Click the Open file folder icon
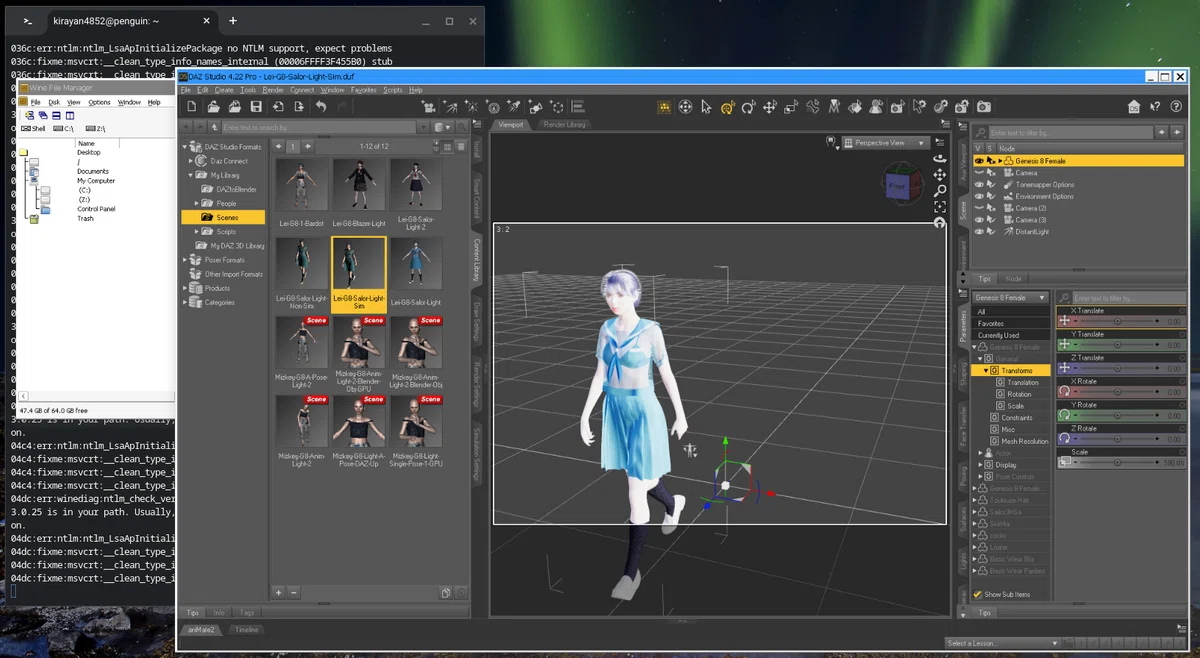Screen dimensions: 1200x658 (x=213, y=107)
